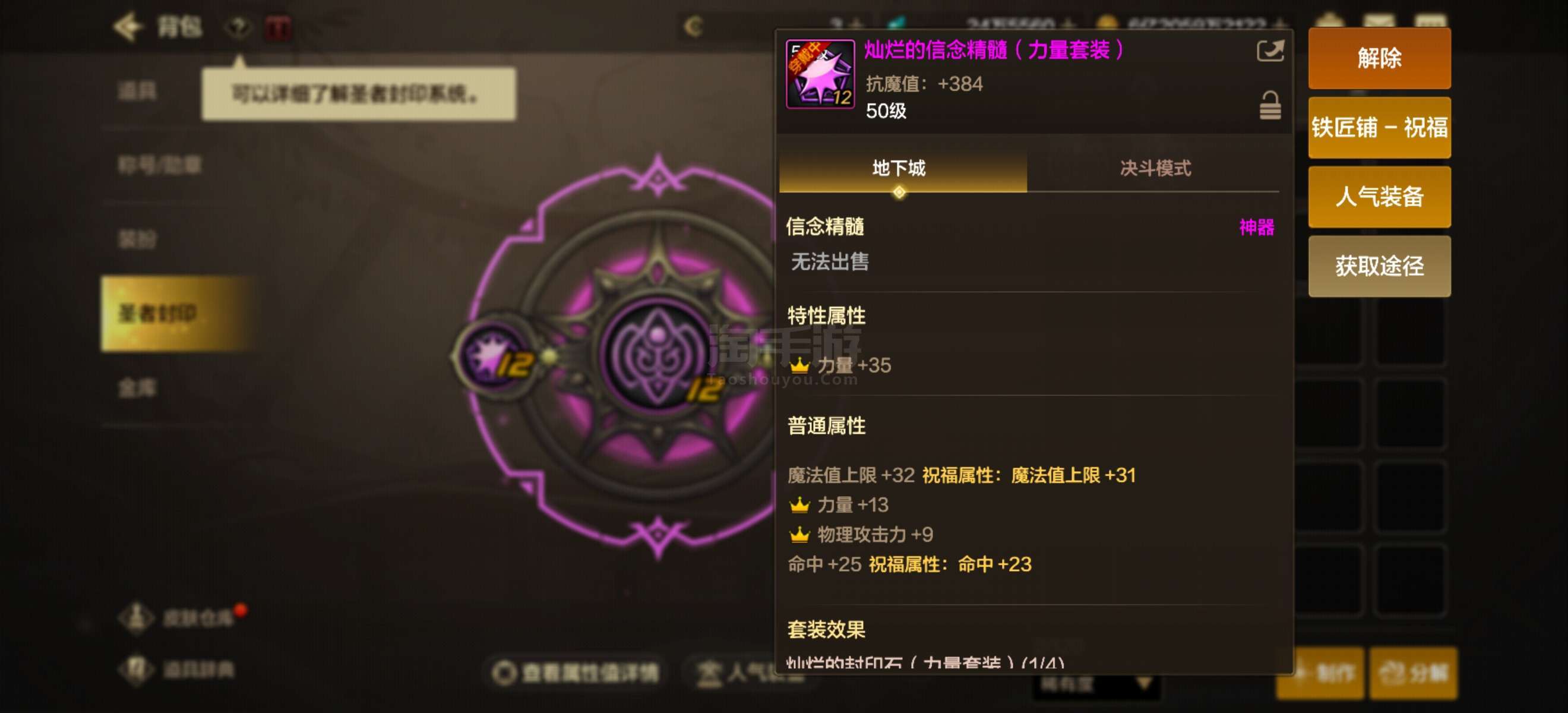1568x713 pixels.
Task: Toggle the item lock icon
Action: coord(1270,105)
